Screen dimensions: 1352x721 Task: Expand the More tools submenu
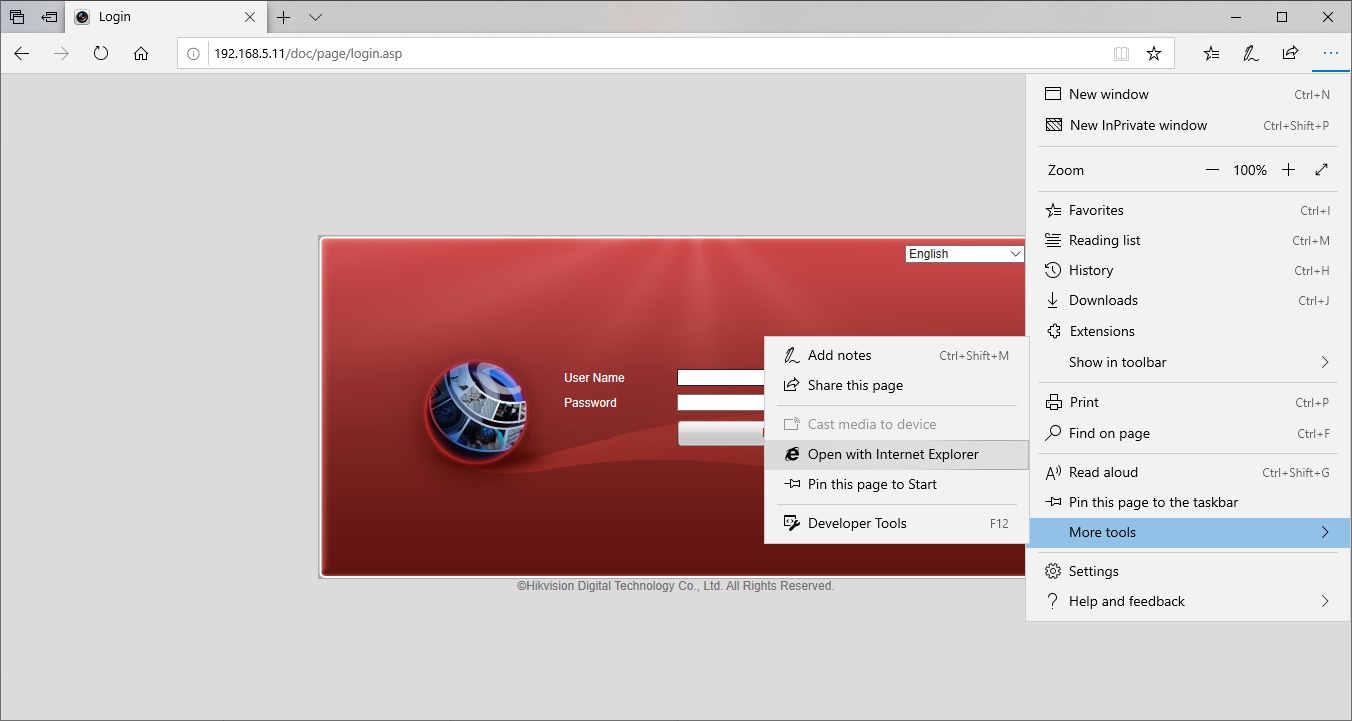pos(1189,532)
